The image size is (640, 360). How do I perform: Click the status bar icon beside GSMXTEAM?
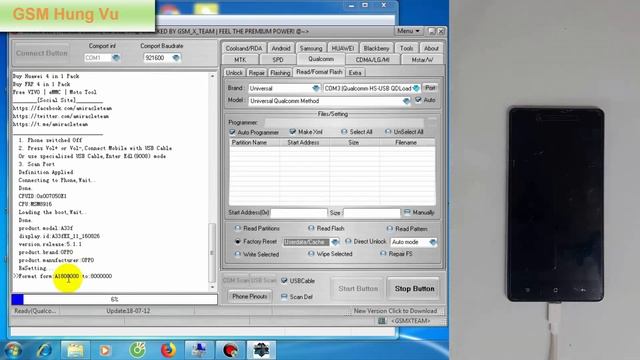pos(382,321)
